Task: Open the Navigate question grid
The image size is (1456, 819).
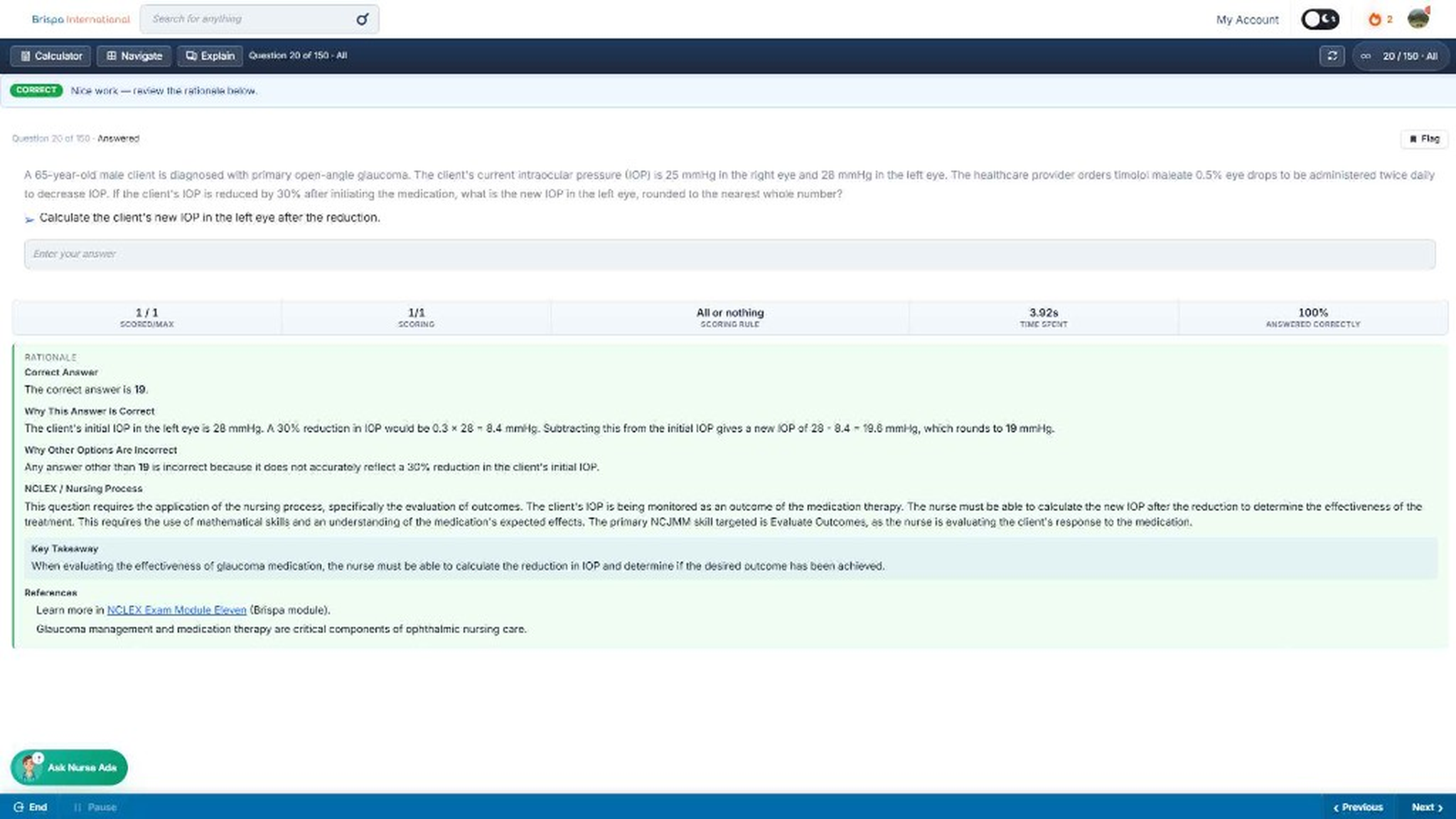Action: click(134, 55)
